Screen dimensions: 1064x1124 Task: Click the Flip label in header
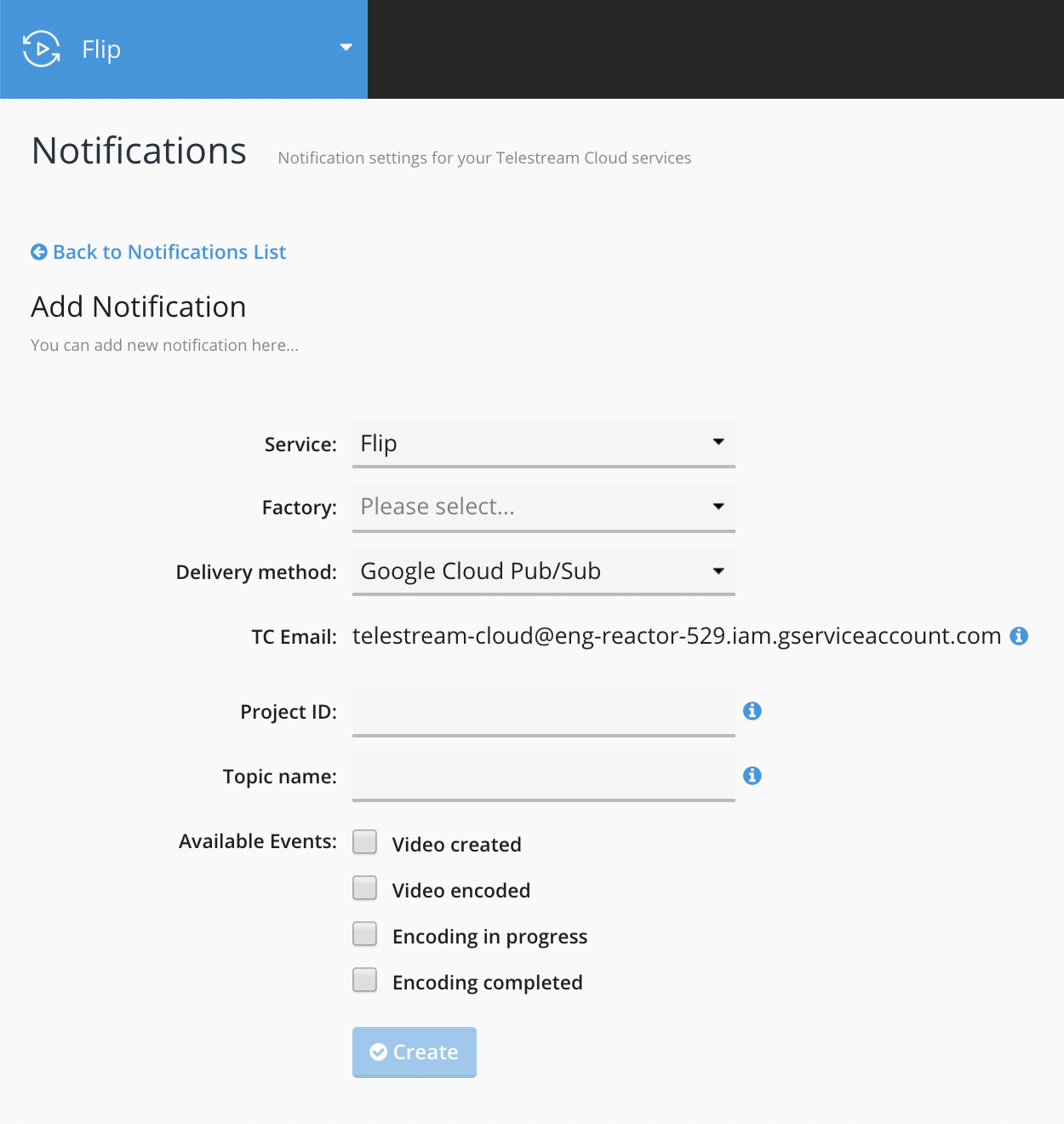pos(101,49)
